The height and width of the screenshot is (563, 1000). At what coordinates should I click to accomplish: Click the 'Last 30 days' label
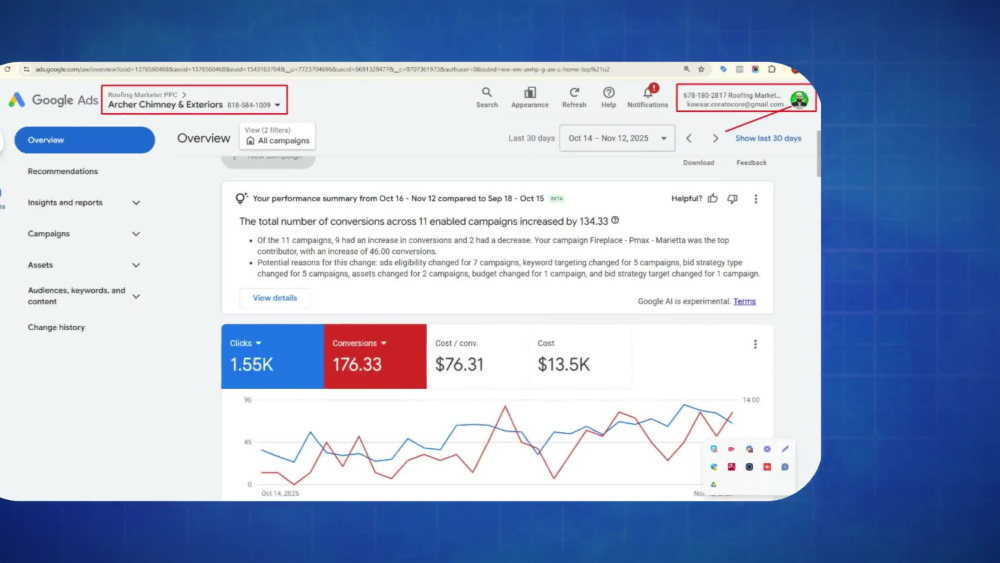[x=531, y=138]
